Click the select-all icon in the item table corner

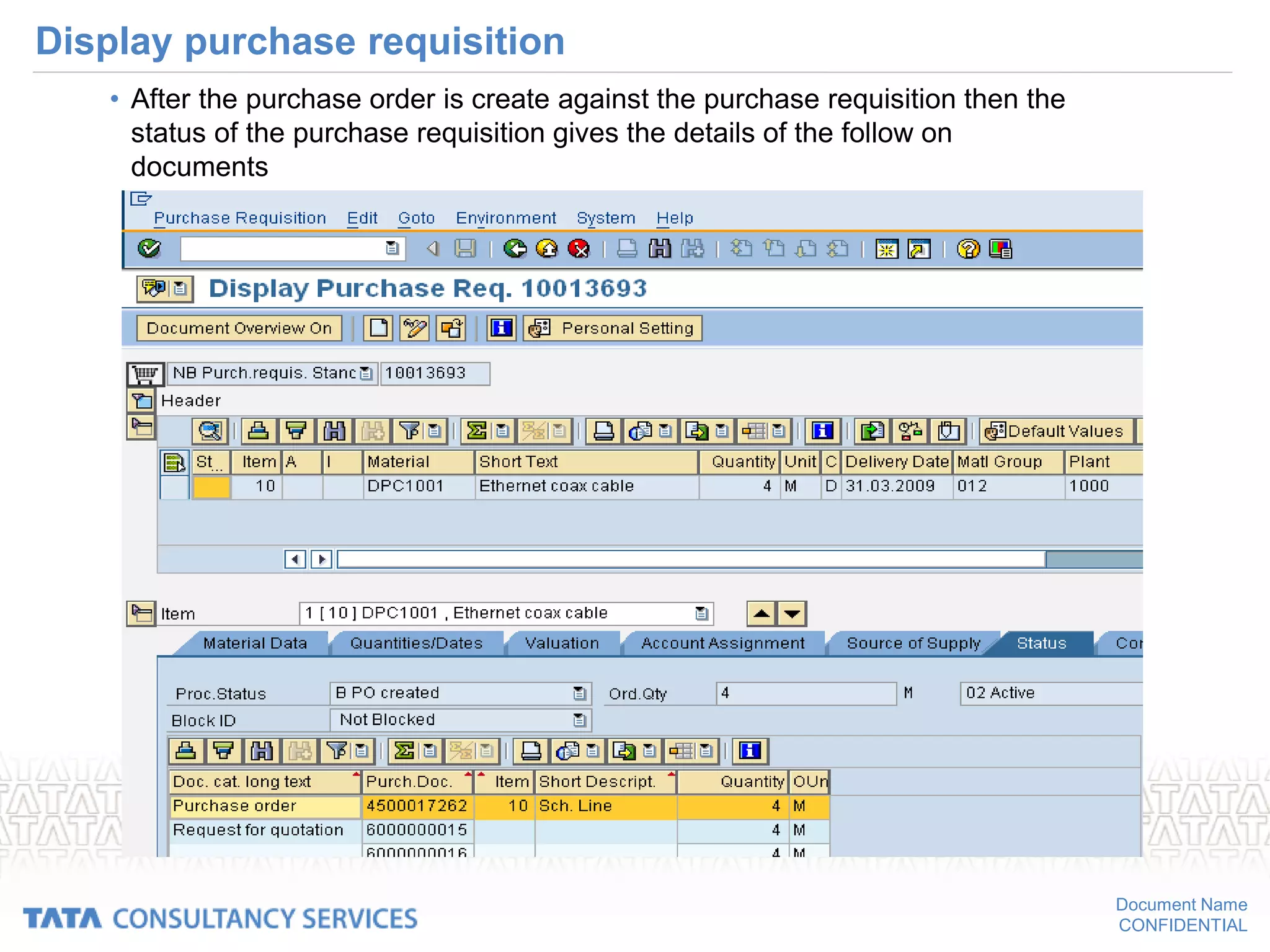174,462
